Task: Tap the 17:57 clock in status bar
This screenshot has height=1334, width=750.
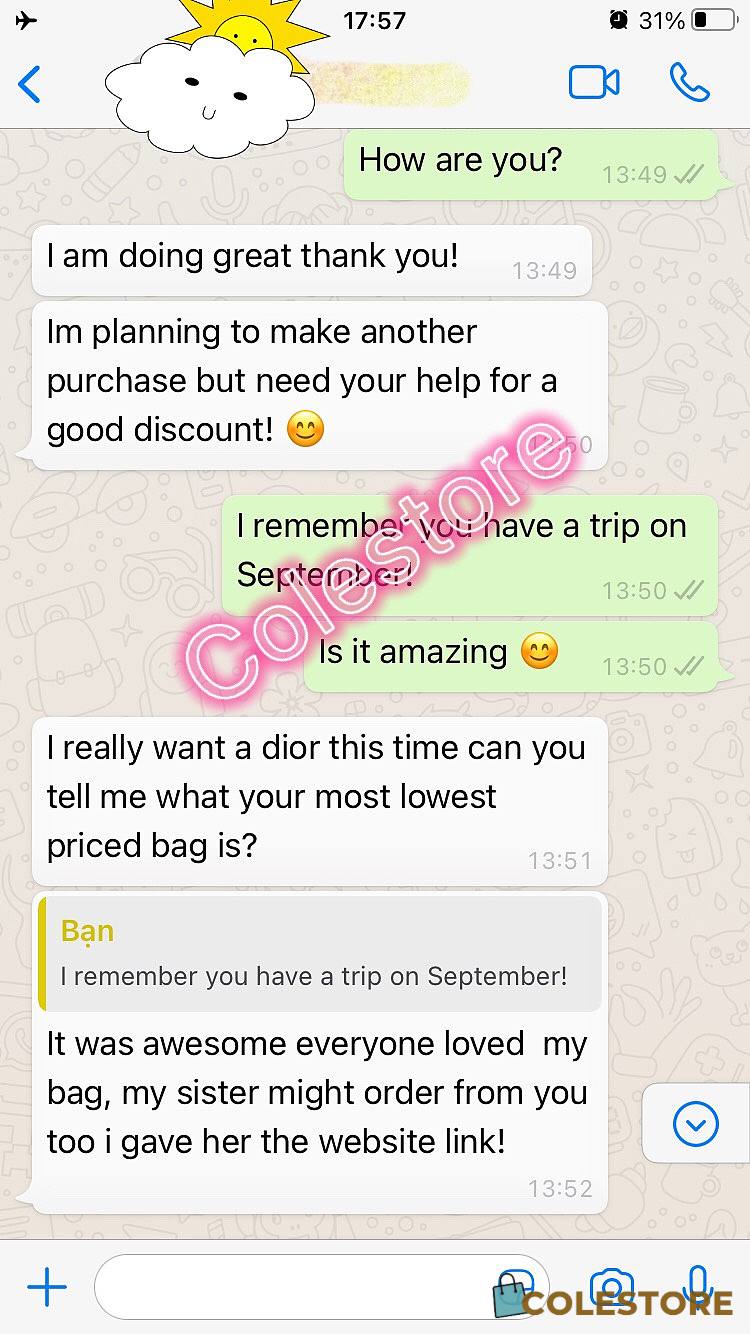Action: tap(374, 20)
